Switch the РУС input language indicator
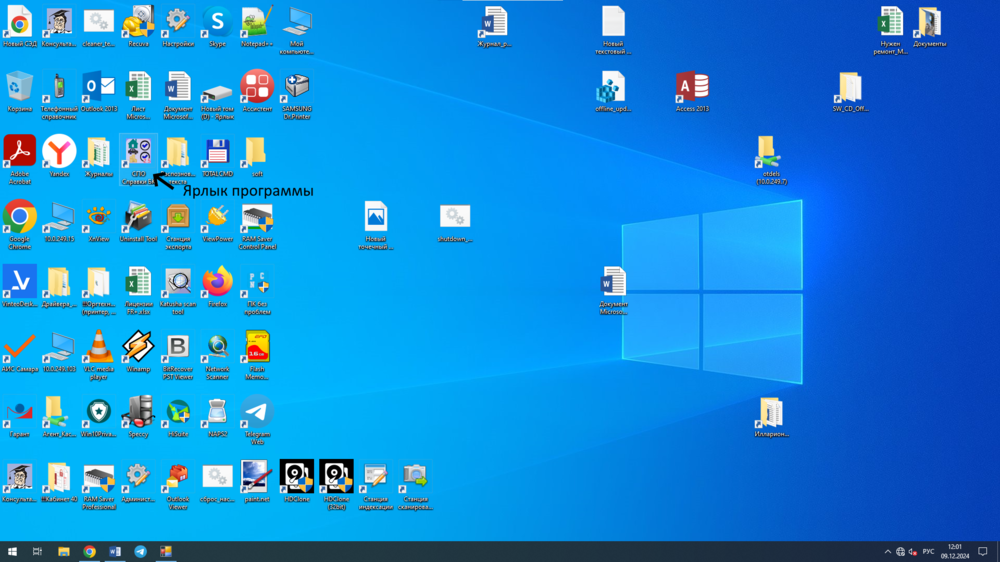 point(928,552)
